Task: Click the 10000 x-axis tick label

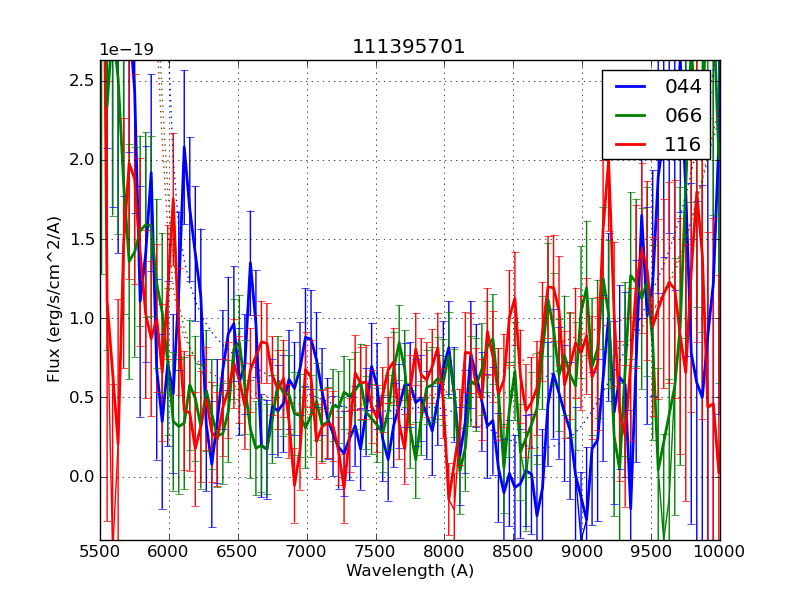Action: point(720,552)
